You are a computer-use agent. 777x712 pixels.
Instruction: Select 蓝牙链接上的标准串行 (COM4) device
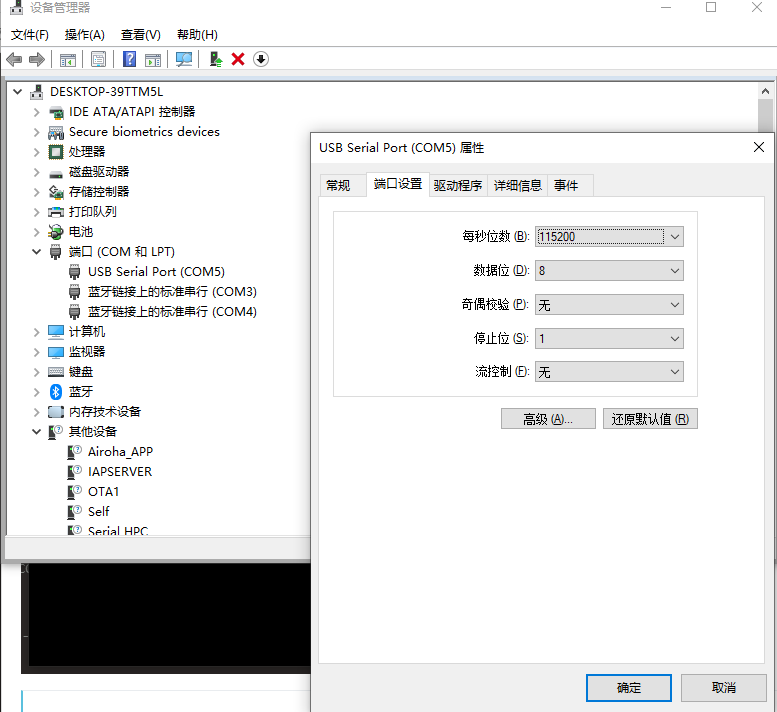pyautogui.click(x=172, y=312)
